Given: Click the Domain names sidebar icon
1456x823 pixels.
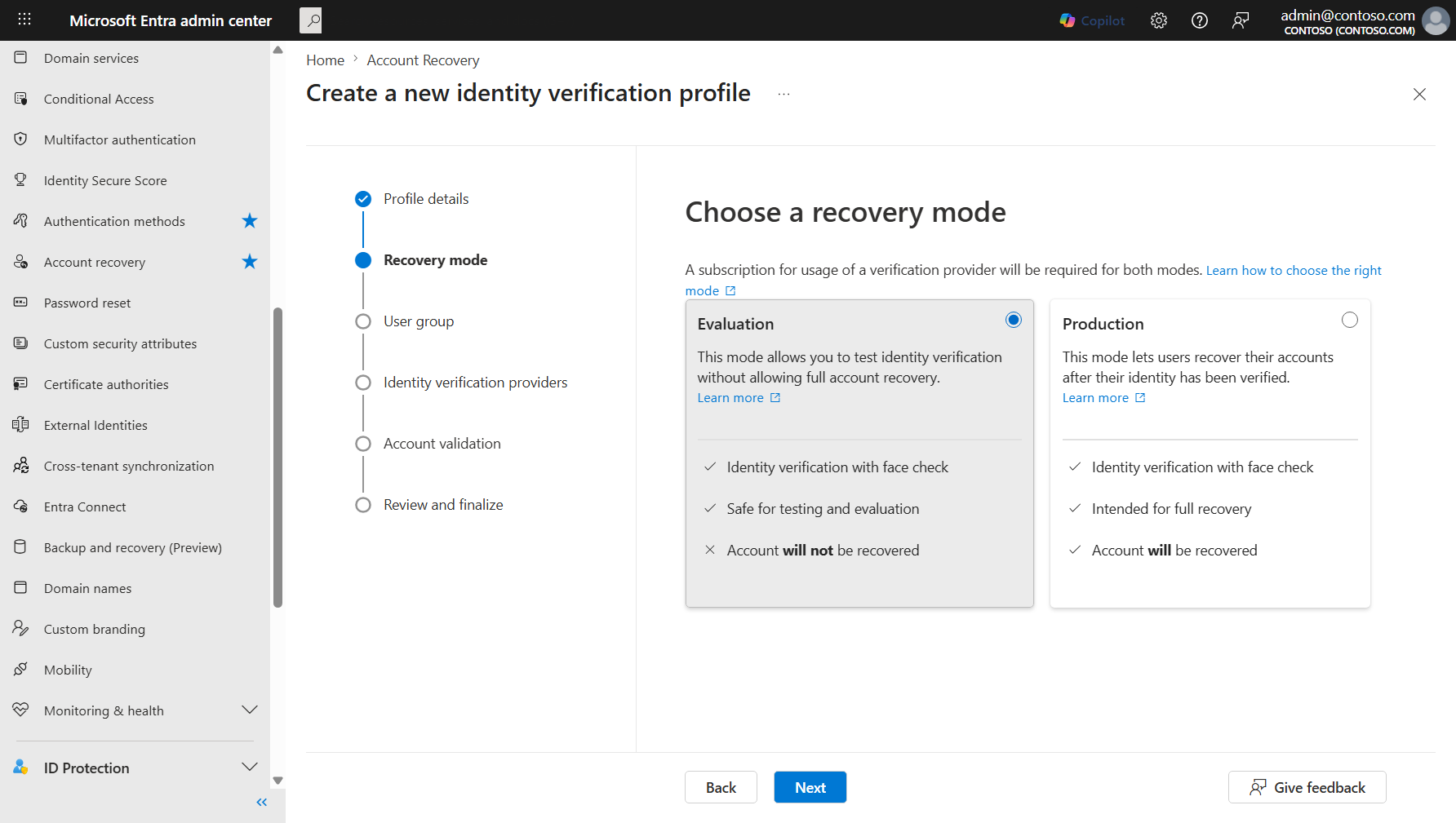Looking at the screenshot, I should pos(21,588).
